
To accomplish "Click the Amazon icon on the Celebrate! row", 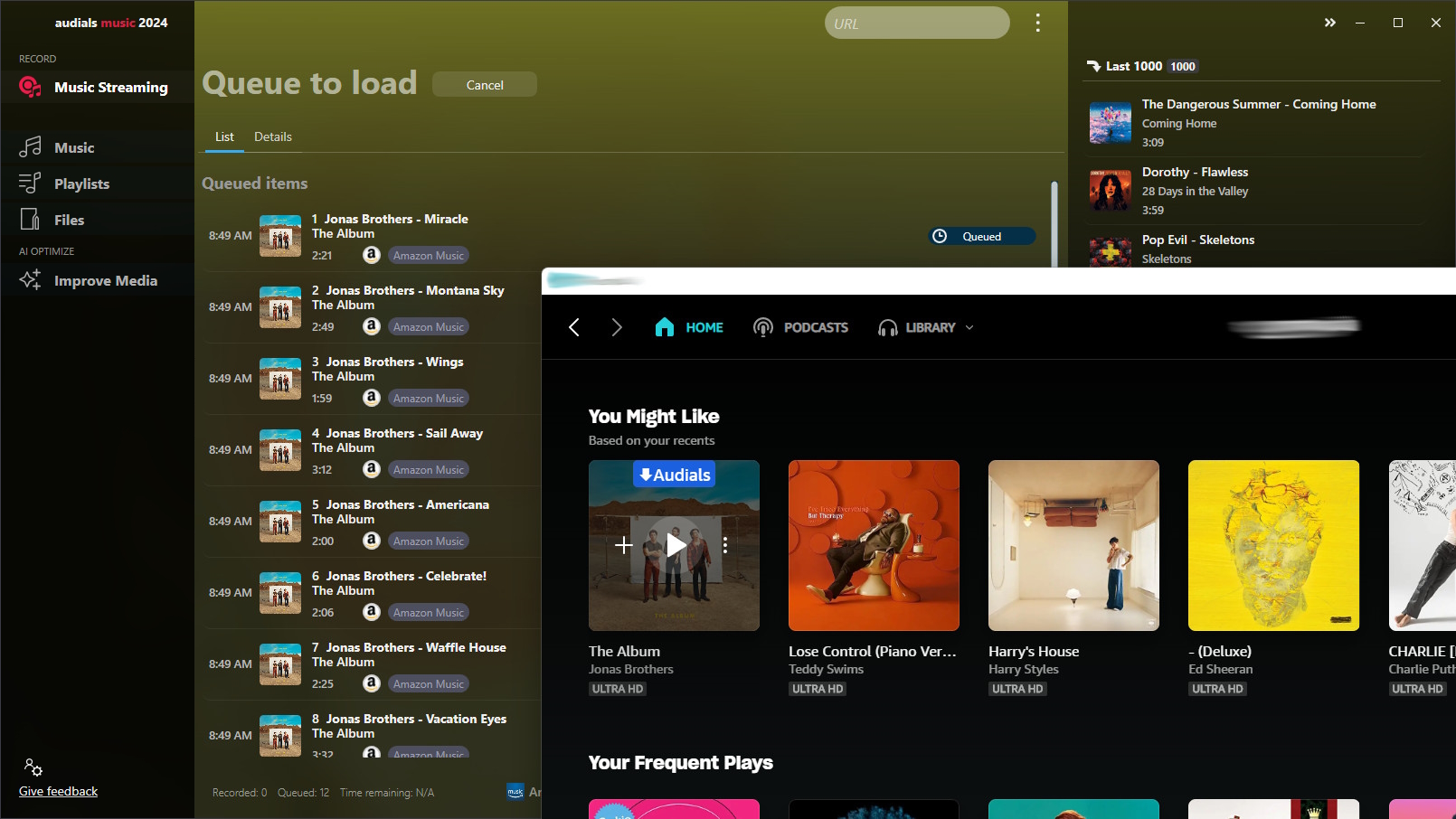I will (371, 612).
